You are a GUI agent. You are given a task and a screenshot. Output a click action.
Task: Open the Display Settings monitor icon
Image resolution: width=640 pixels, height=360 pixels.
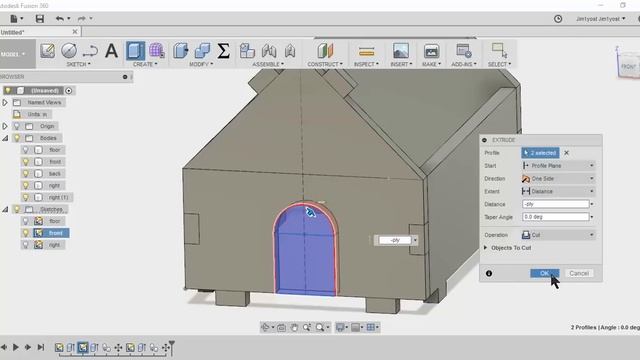click(340, 327)
